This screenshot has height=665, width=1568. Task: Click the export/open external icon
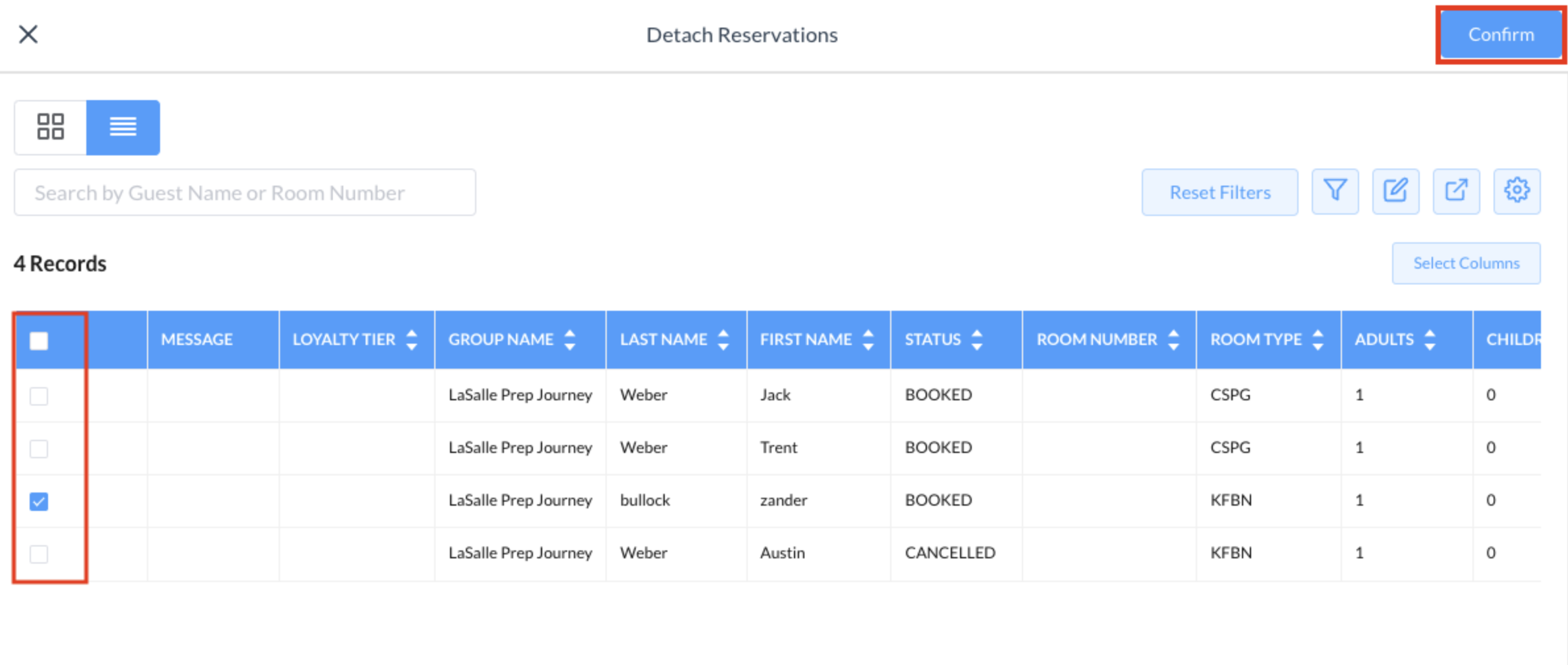[x=1456, y=192]
